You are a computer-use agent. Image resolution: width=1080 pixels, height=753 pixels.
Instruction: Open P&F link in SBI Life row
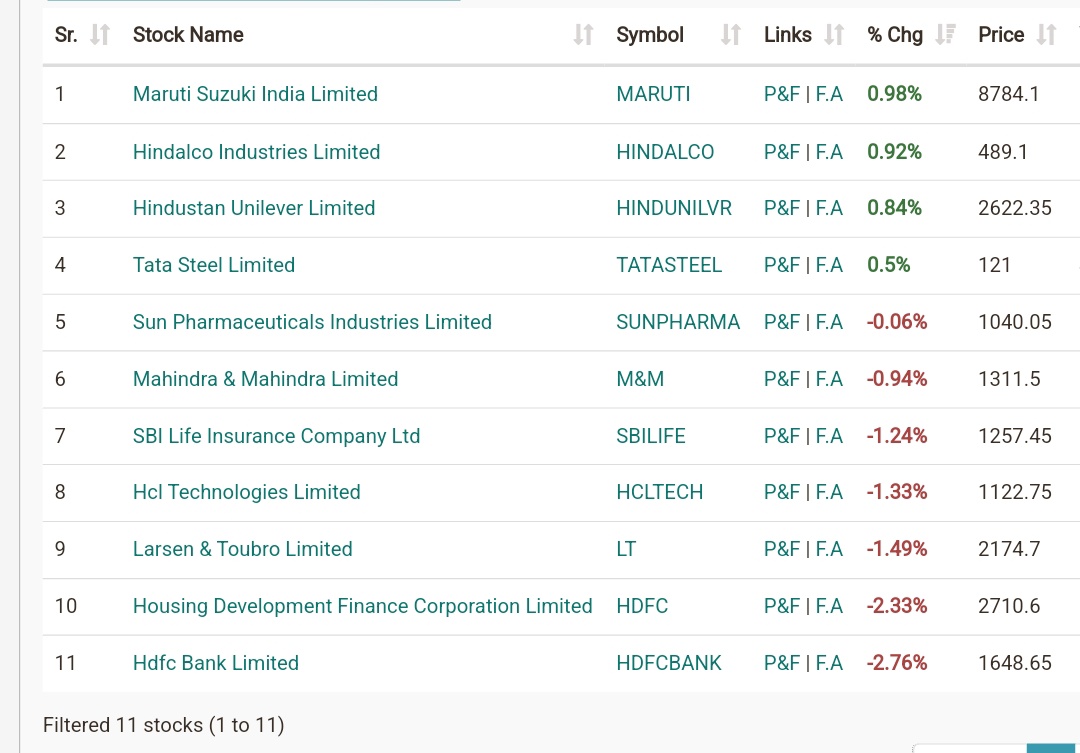pyautogui.click(x=782, y=436)
